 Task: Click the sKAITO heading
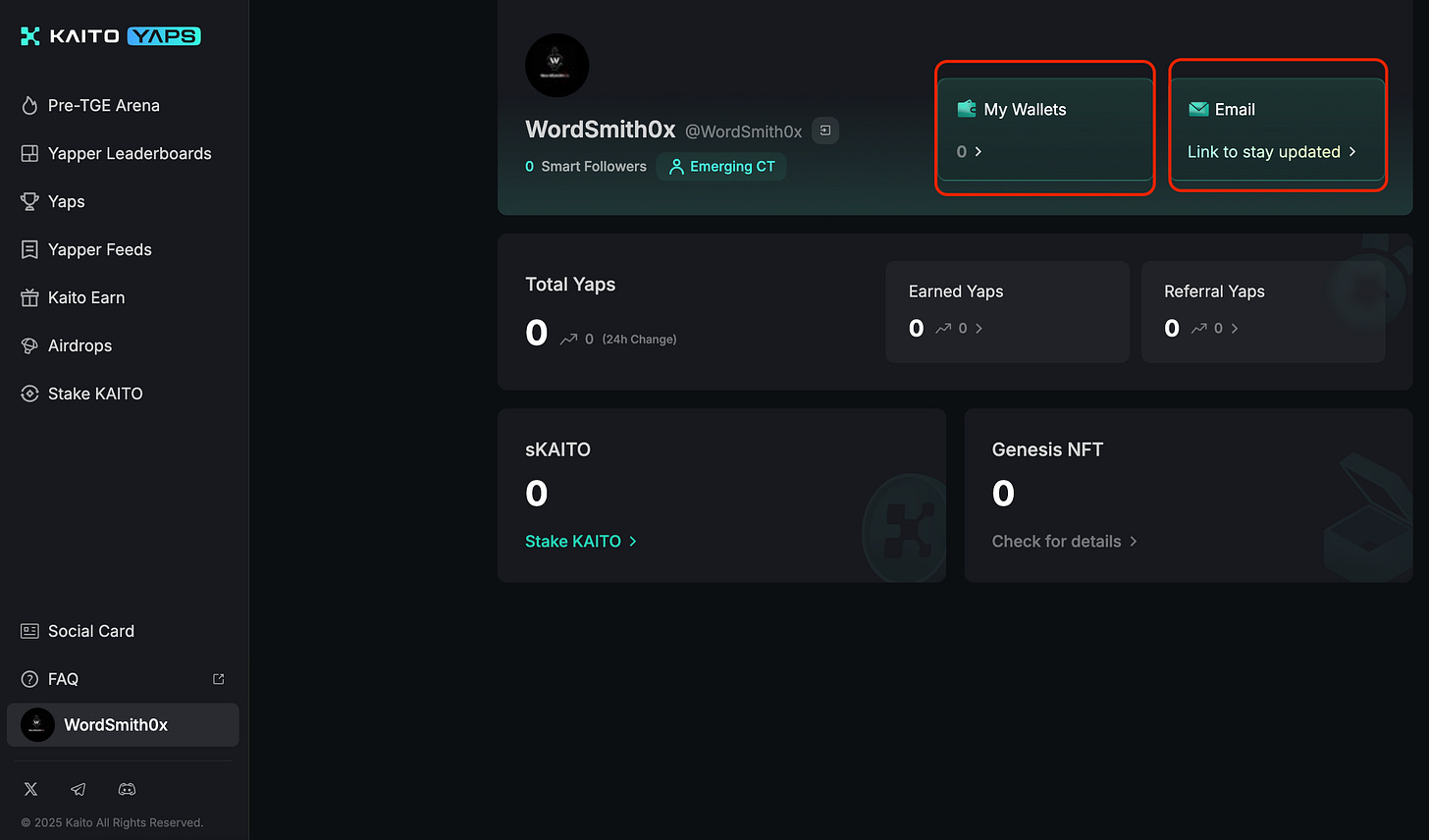tap(557, 450)
